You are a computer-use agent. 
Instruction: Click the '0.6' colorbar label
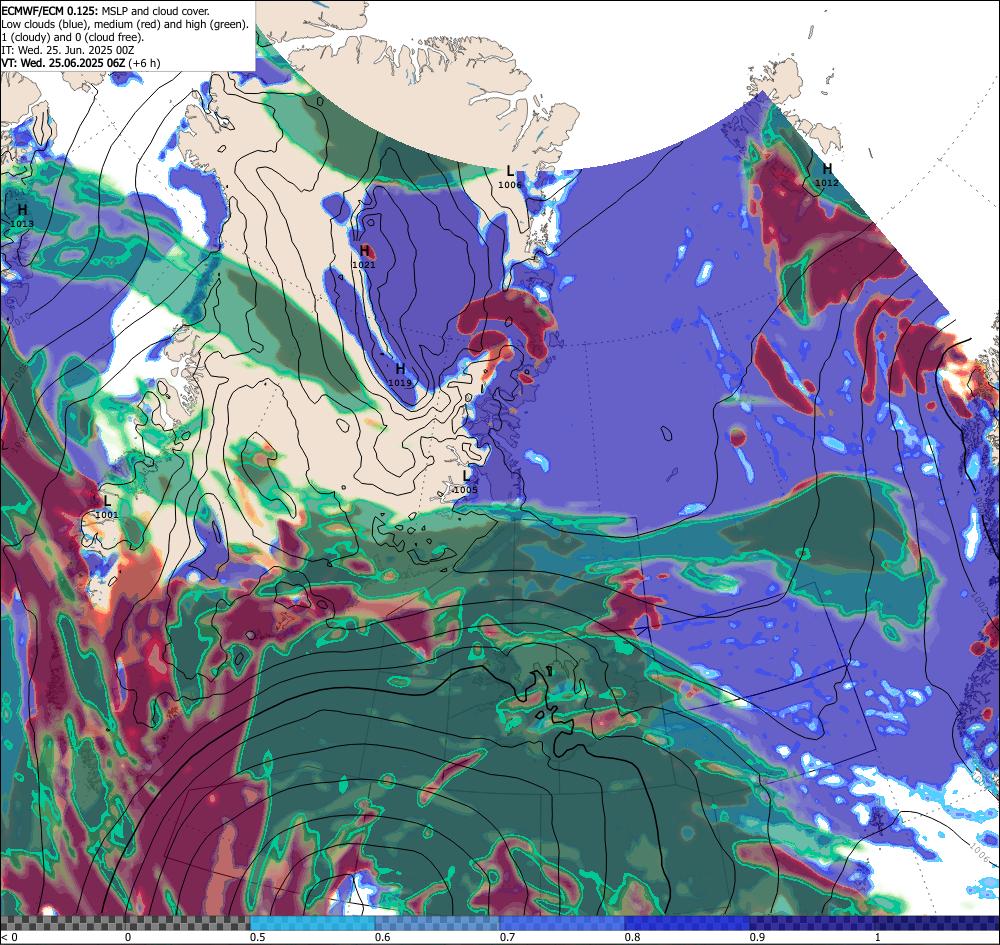point(383,937)
